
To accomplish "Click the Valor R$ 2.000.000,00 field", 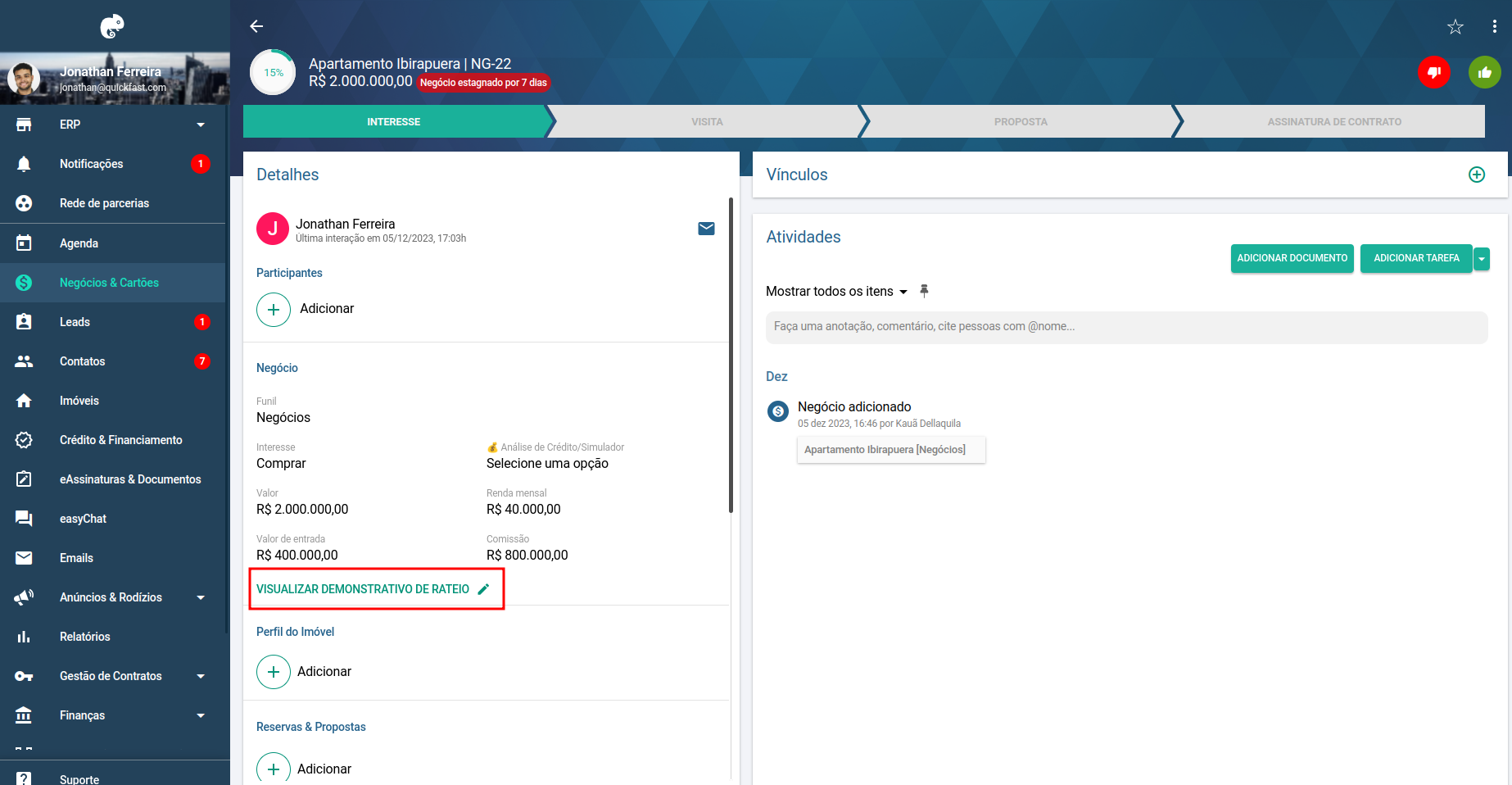I will [302, 509].
